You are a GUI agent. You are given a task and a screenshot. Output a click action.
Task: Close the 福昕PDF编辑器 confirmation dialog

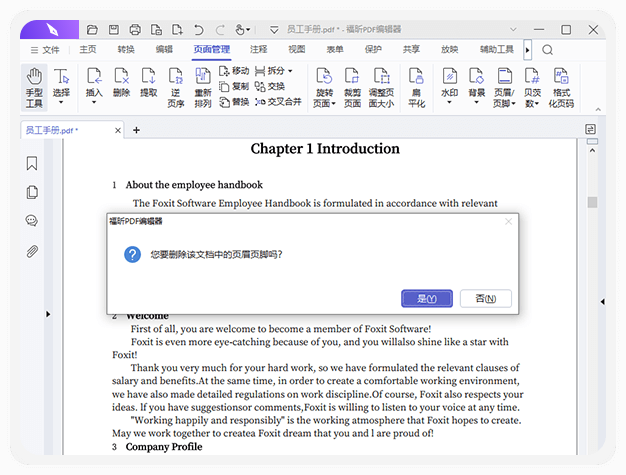[x=508, y=221]
